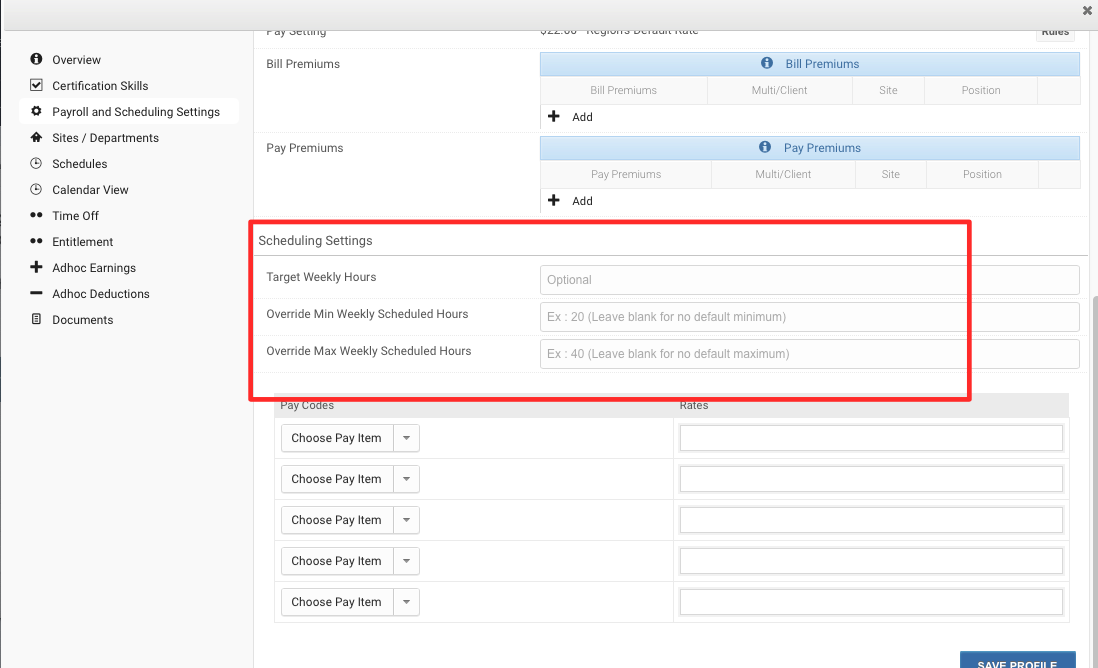Close the dialog with the X icon
The width and height of the screenshot is (1098, 668).
1087,11
